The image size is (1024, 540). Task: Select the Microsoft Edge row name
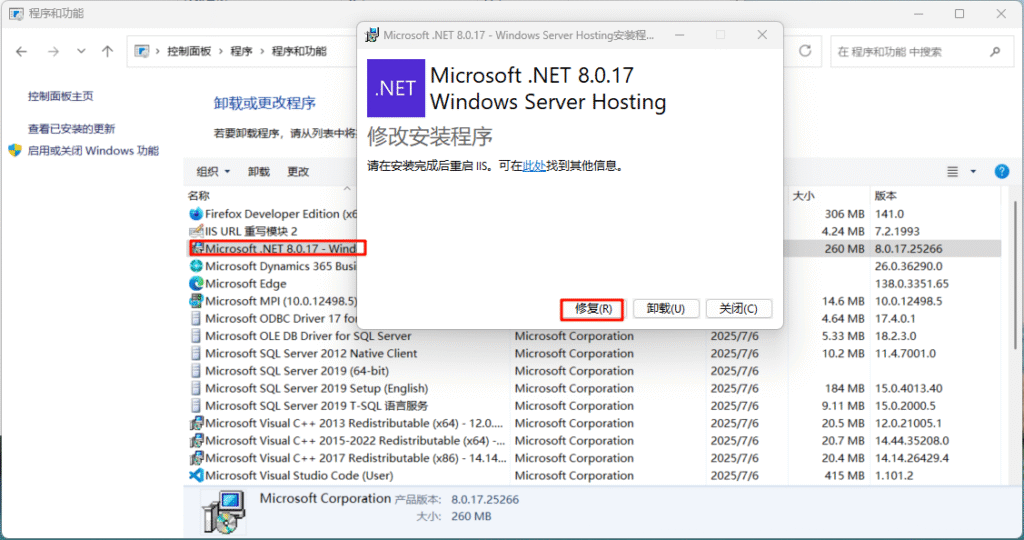click(x=246, y=284)
